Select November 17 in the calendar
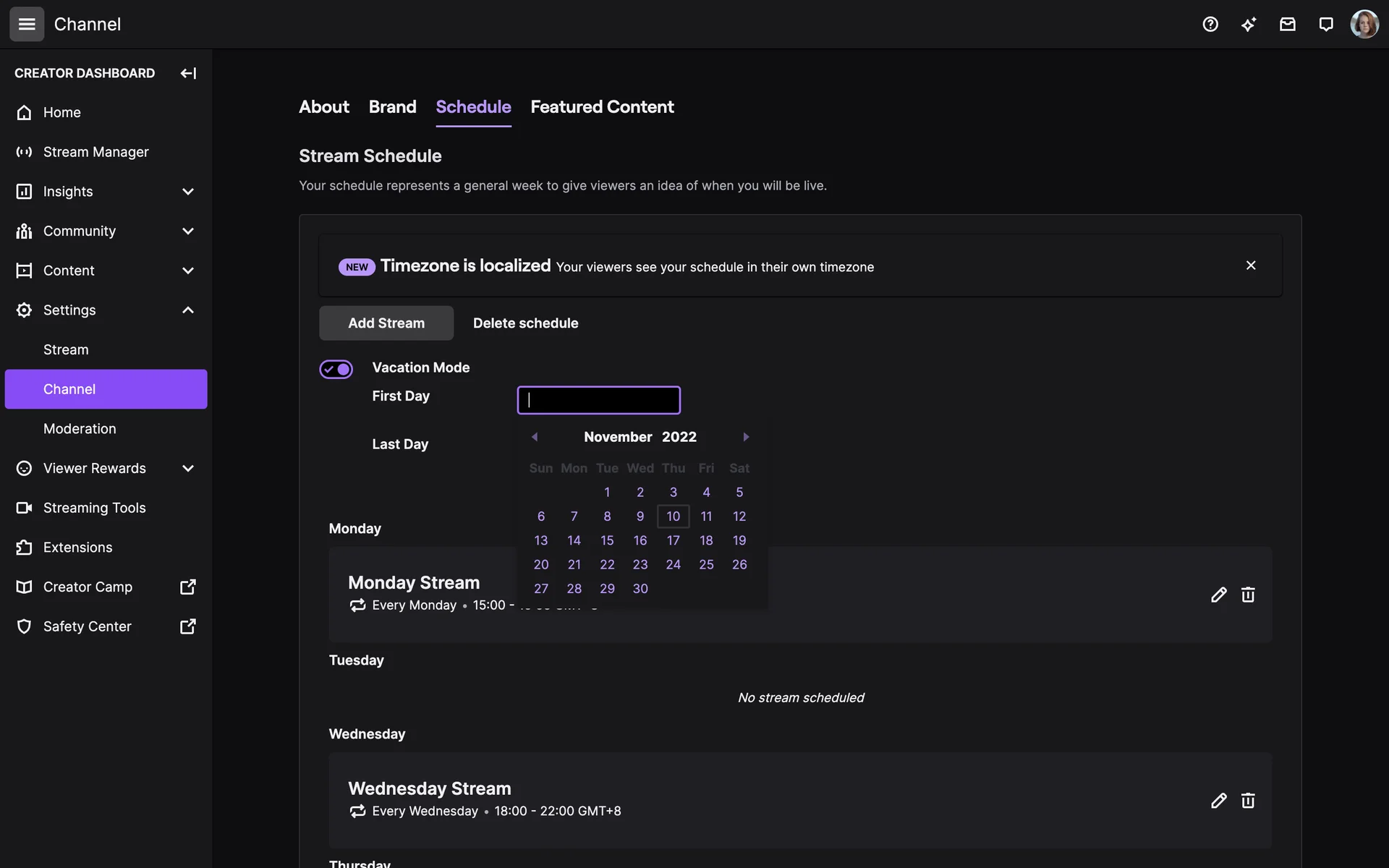The height and width of the screenshot is (868, 1389). tap(673, 540)
